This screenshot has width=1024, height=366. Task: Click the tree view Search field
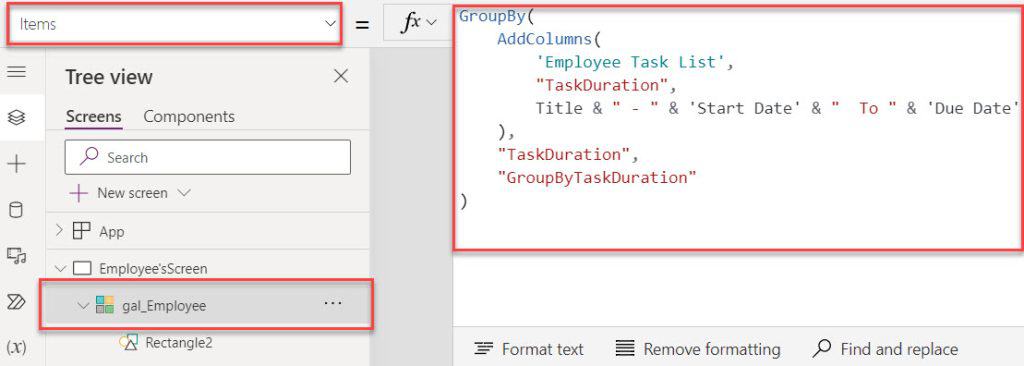pos(208,158)
